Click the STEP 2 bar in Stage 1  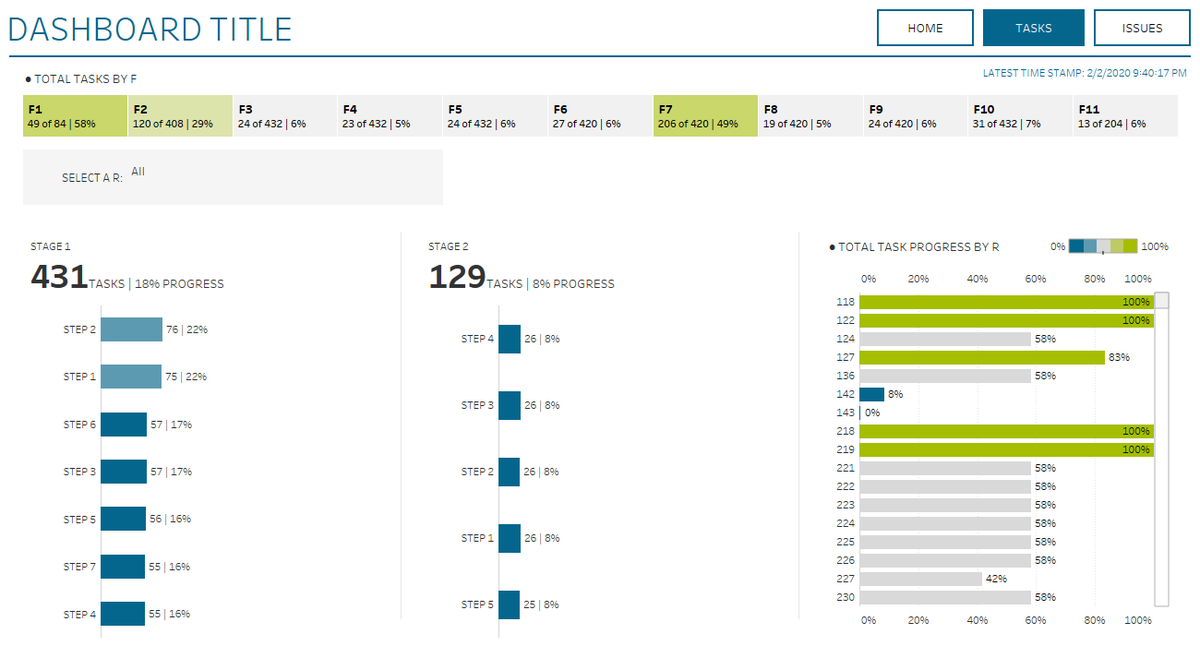point(131,329)
